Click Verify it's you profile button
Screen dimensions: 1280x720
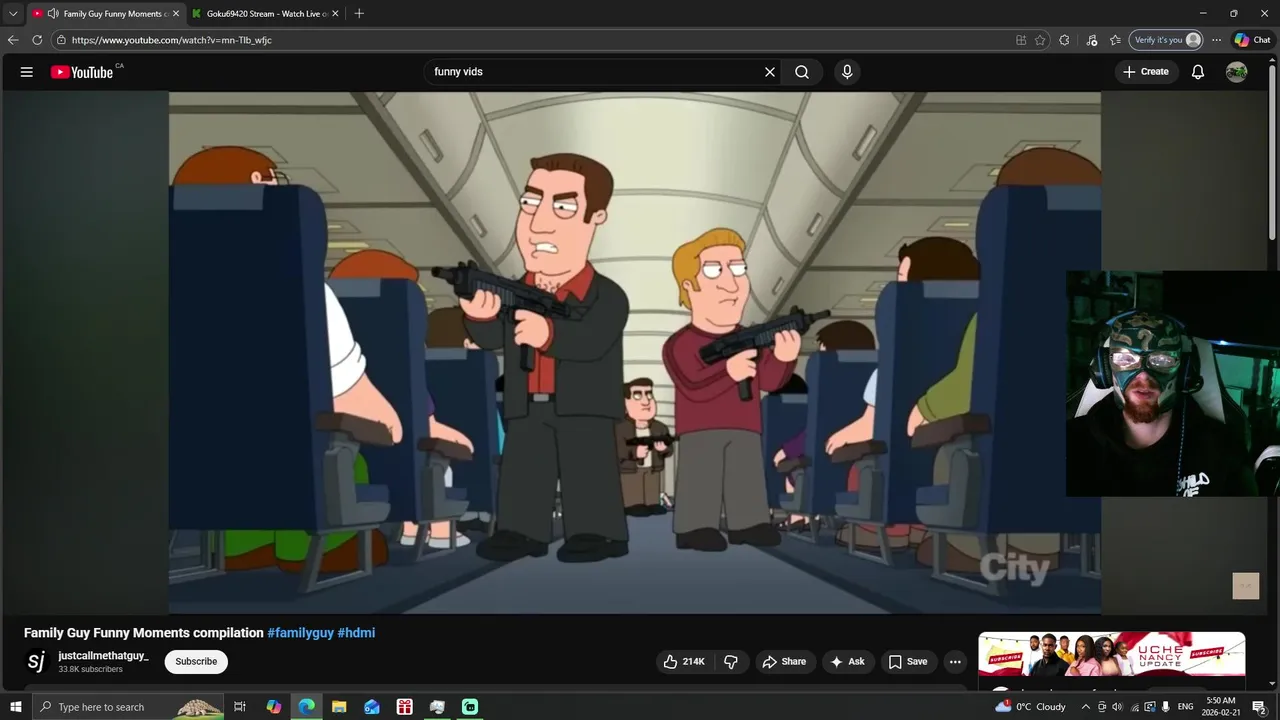coord(1166,40)
